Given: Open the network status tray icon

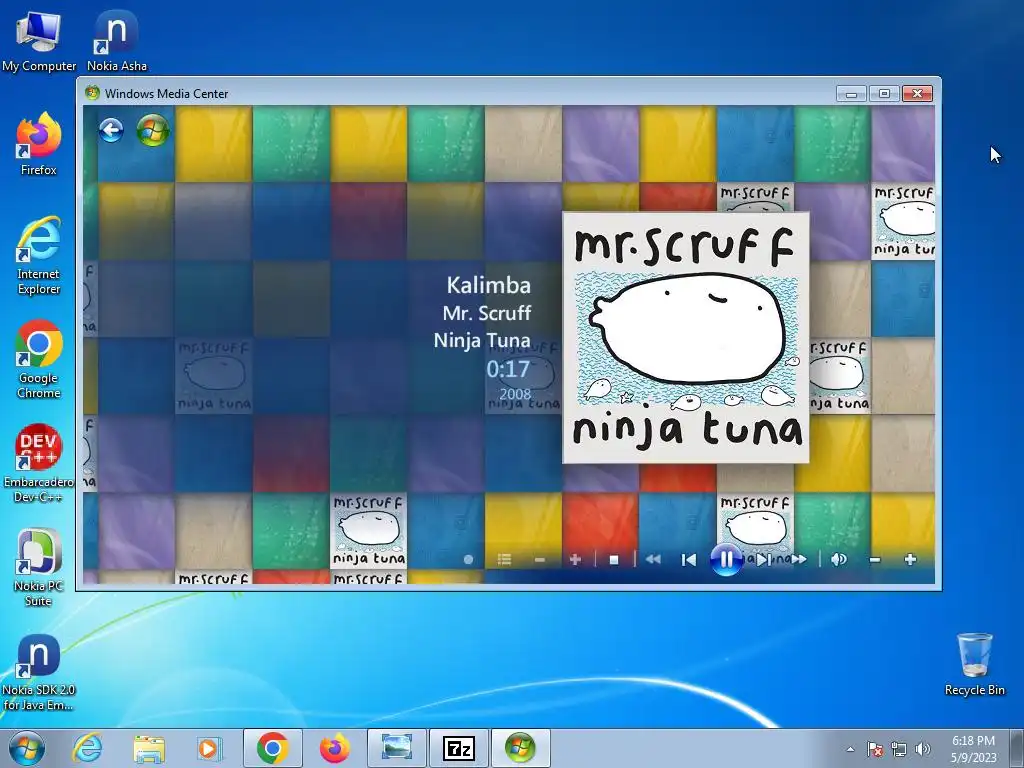Looking at the screenshot, I should (x=899, y=749).
